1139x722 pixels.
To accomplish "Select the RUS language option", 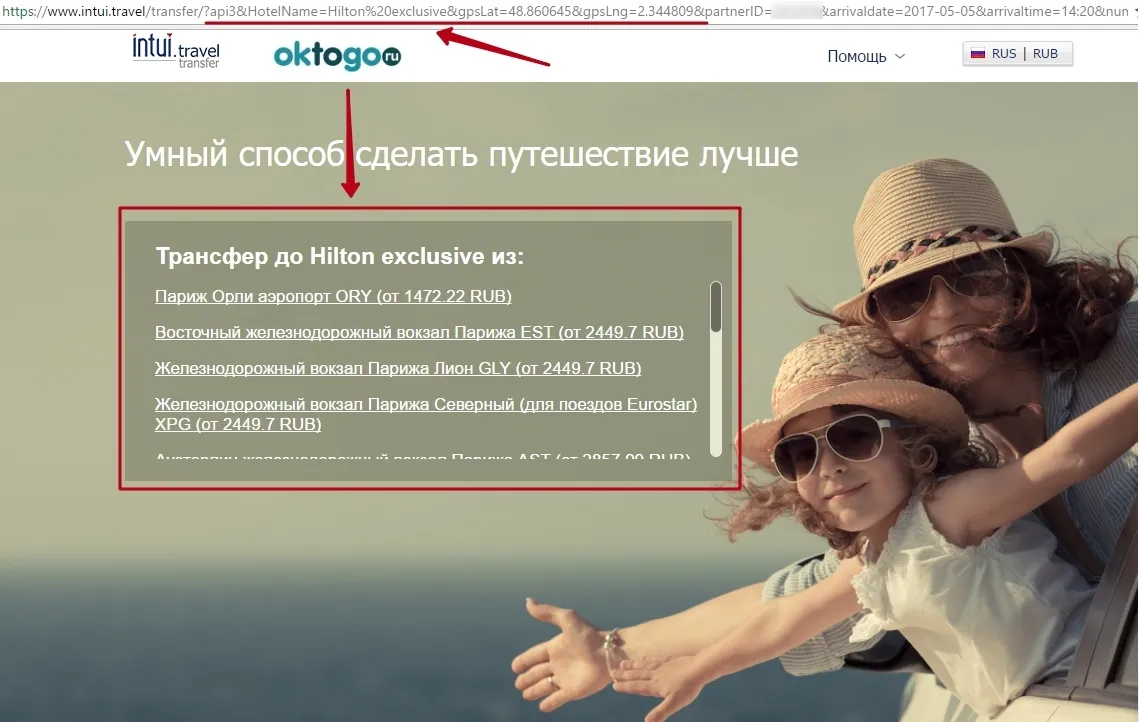I will point(1004,54).
